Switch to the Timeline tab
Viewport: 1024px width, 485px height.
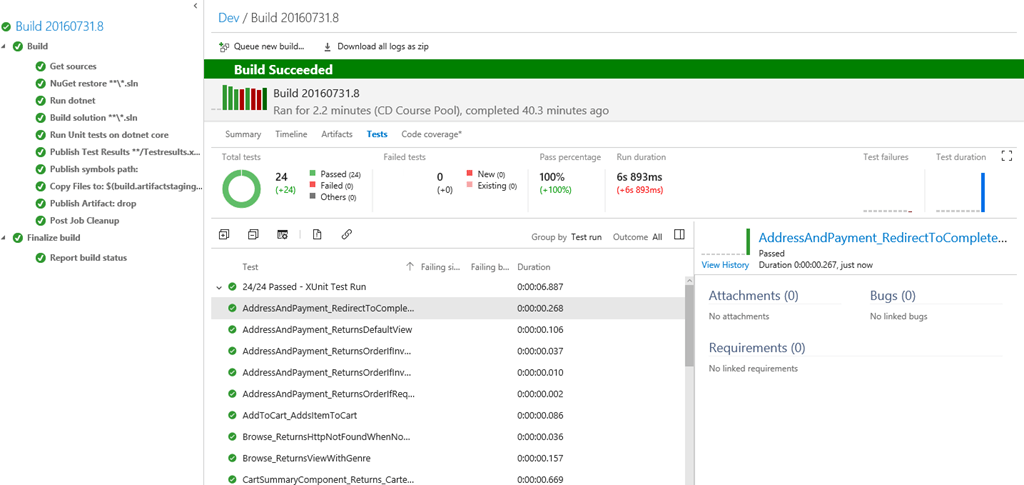coord(291,134)
